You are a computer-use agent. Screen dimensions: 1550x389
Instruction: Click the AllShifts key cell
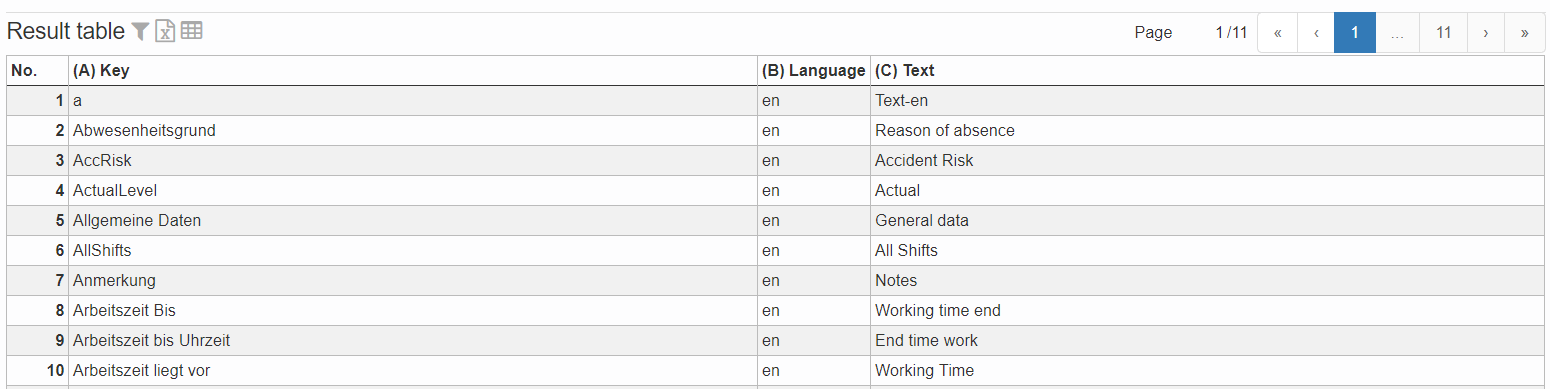coord(413,251)
